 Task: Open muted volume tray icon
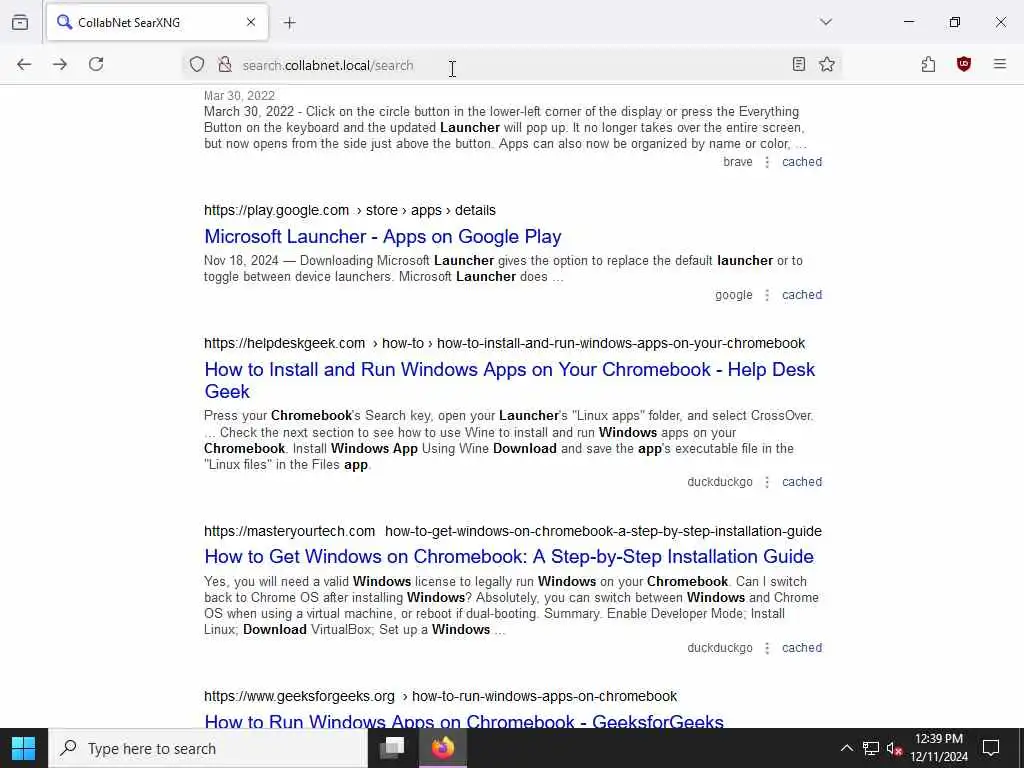pos(894,748)
